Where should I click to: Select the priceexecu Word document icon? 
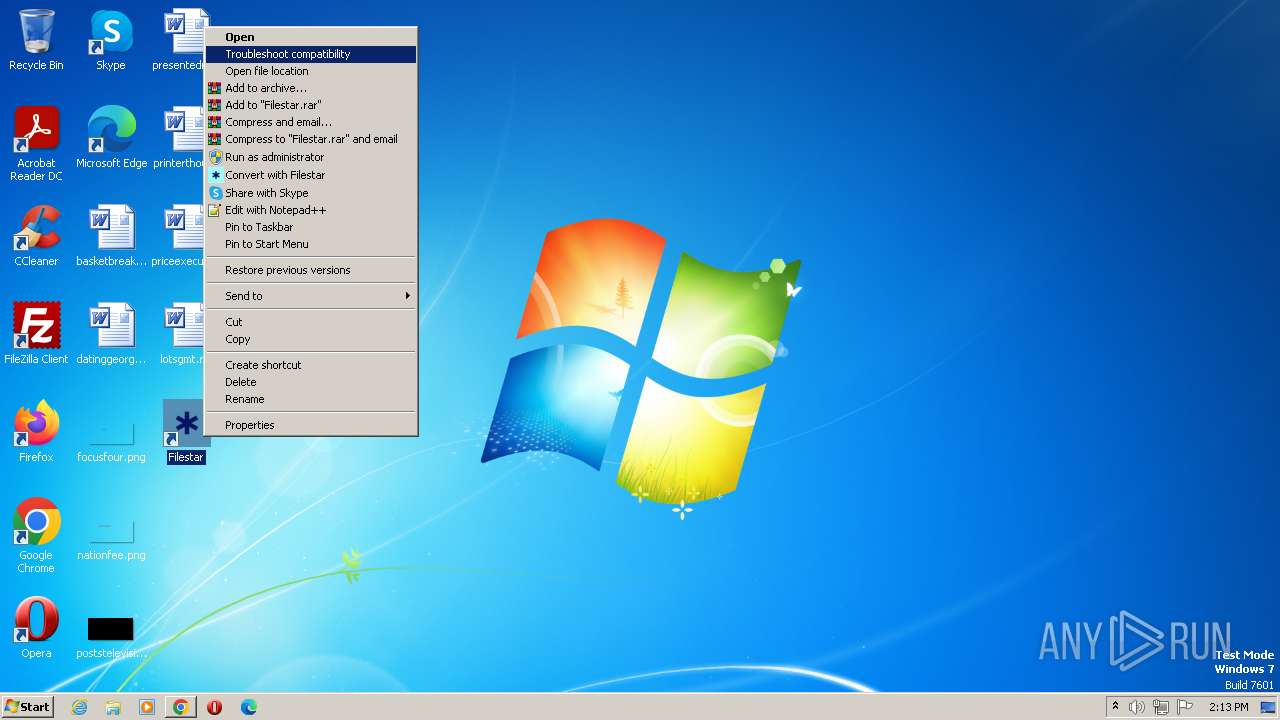pos(183,236)
